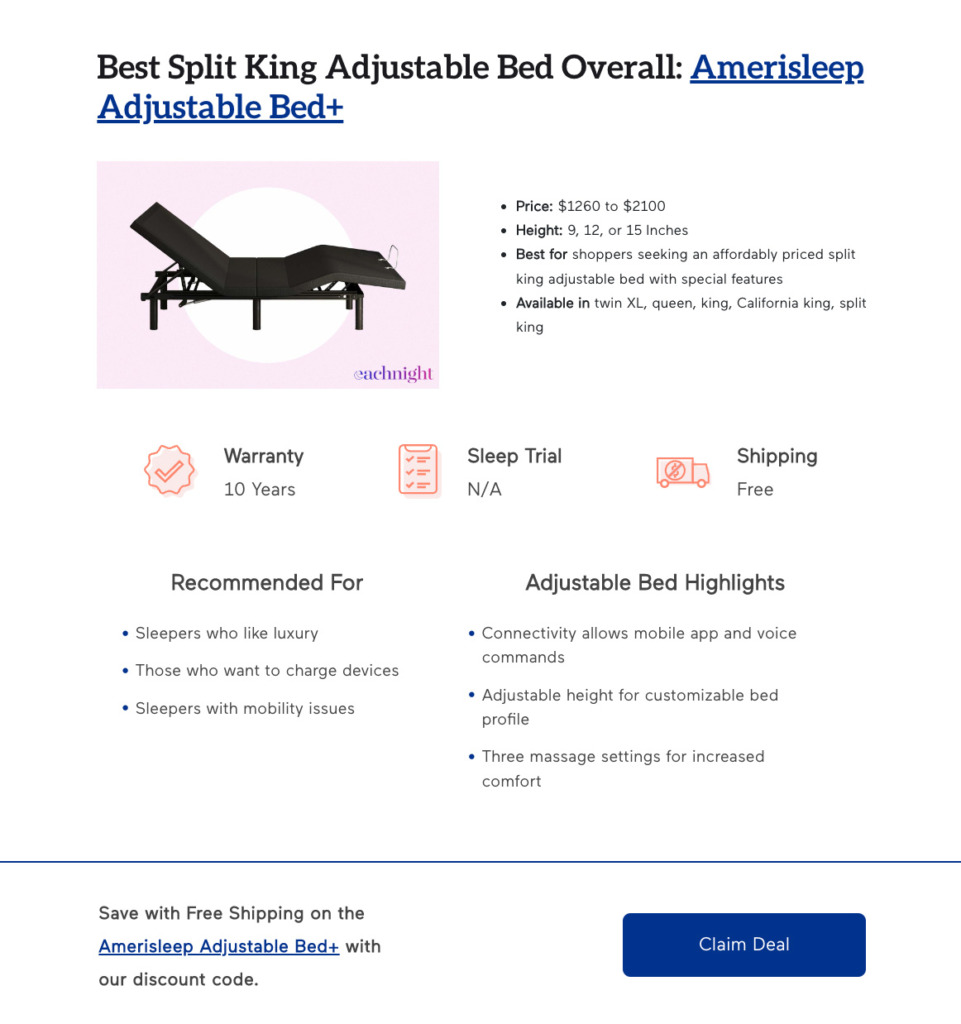Open the Amerisleep Adjustable Bed+ link in discount text
The image size is (961, 1024).
(x=219, y=946)
